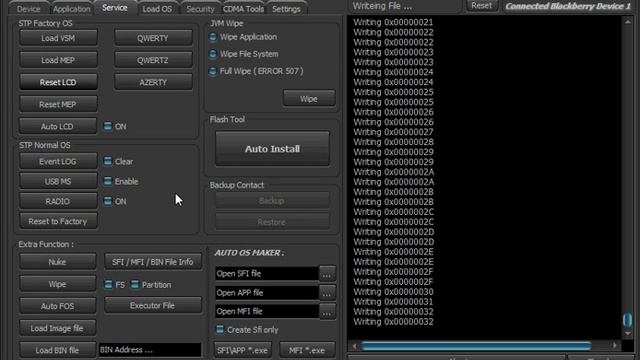Open the Settings tab
640x360 pixels.
[286, 9]
